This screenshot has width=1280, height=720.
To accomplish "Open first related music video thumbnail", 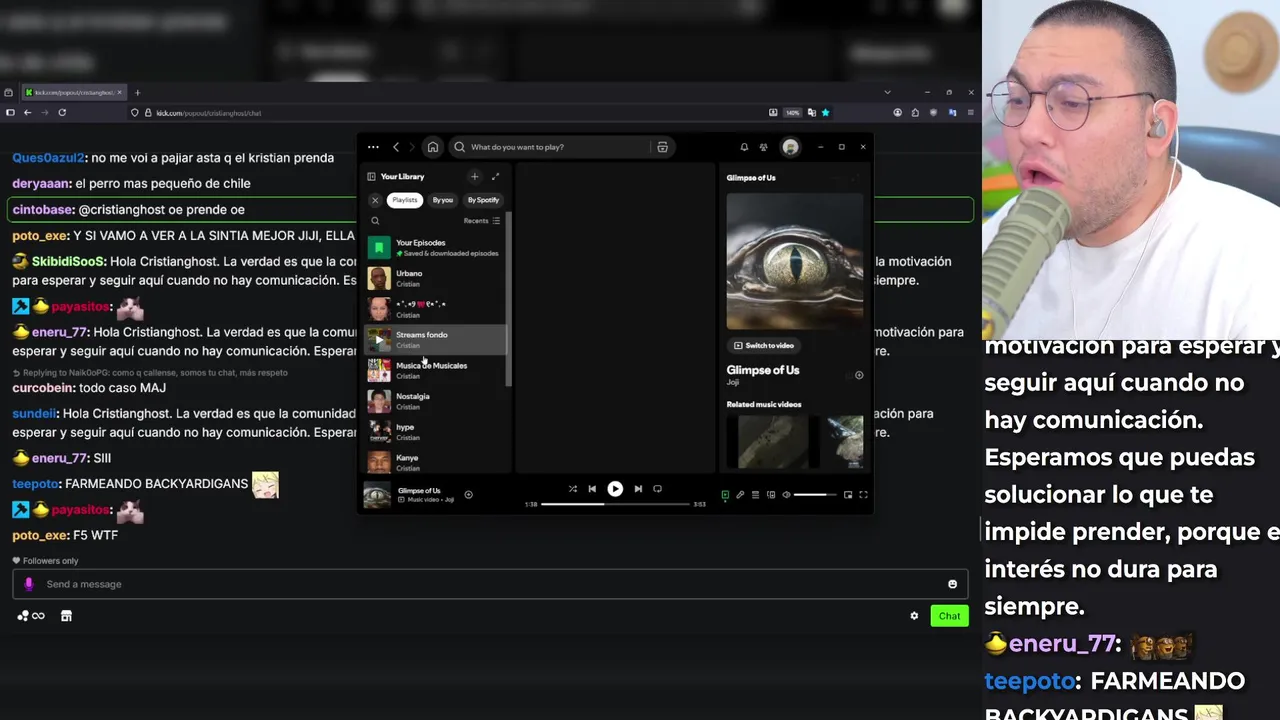I will click(x=772, y=442).
